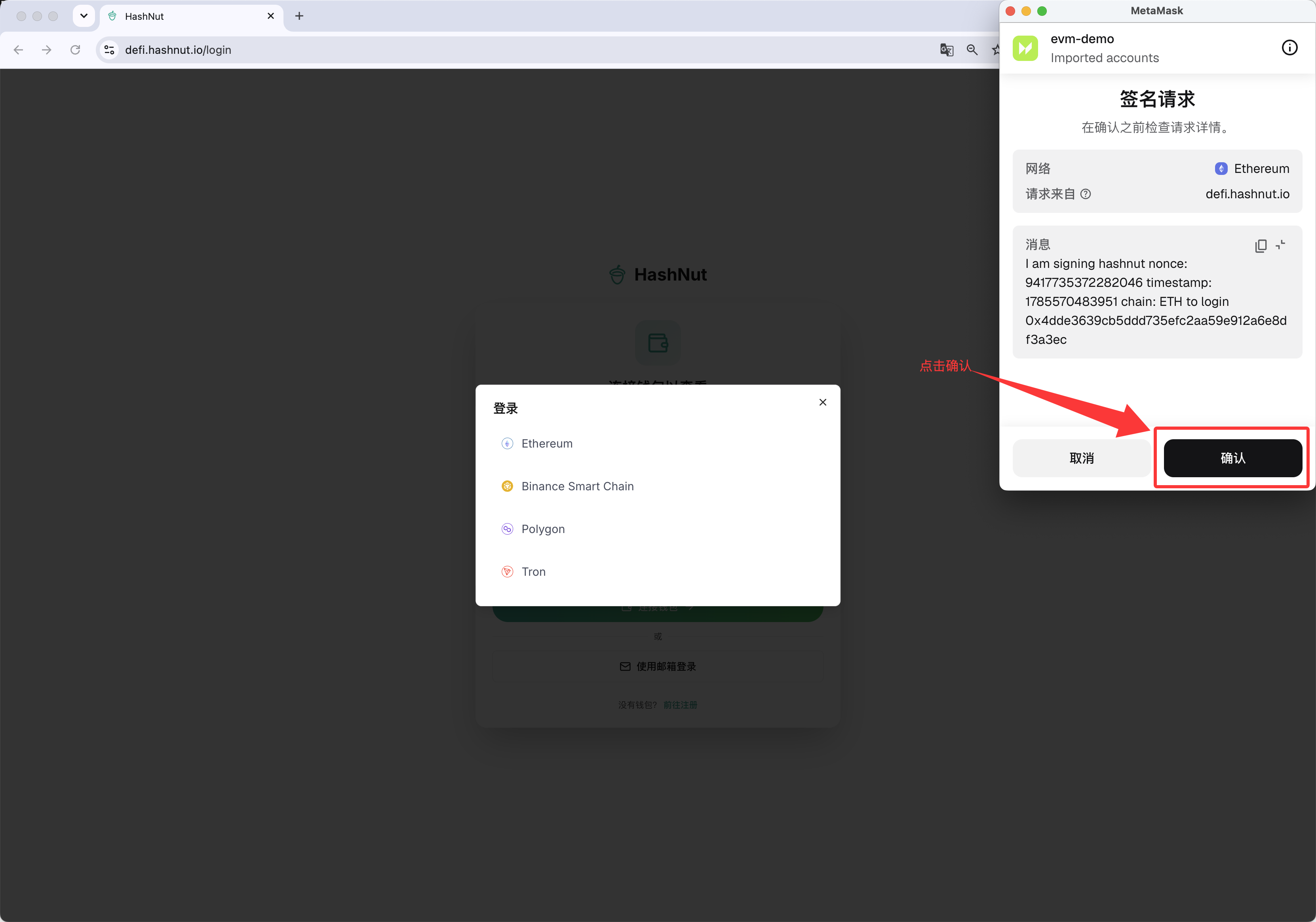
Task: Click the wallet icon on the login card
Action: click(x=658, y=343)
